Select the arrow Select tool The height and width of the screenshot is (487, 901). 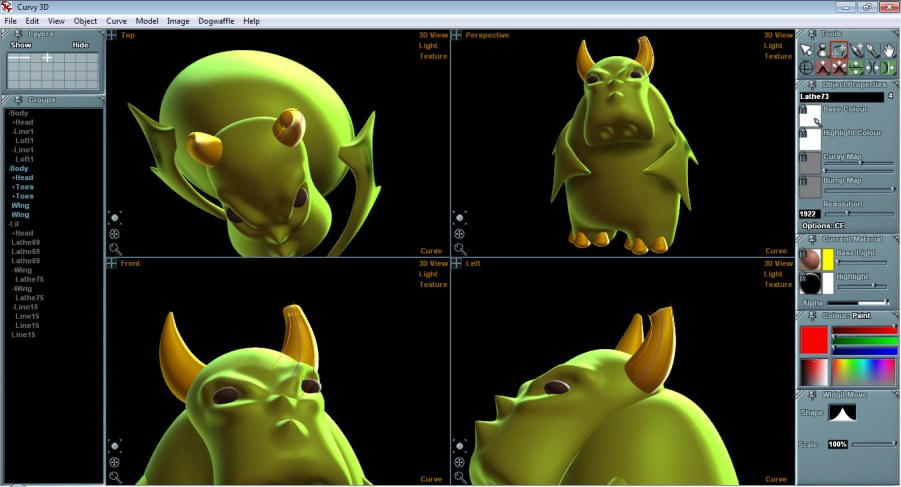click(806, 51)
